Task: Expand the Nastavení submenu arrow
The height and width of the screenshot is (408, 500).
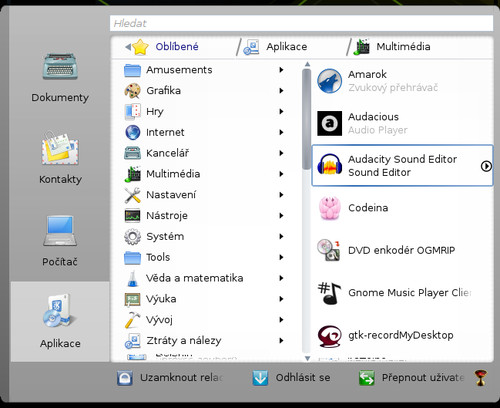Action: (281, 195)
